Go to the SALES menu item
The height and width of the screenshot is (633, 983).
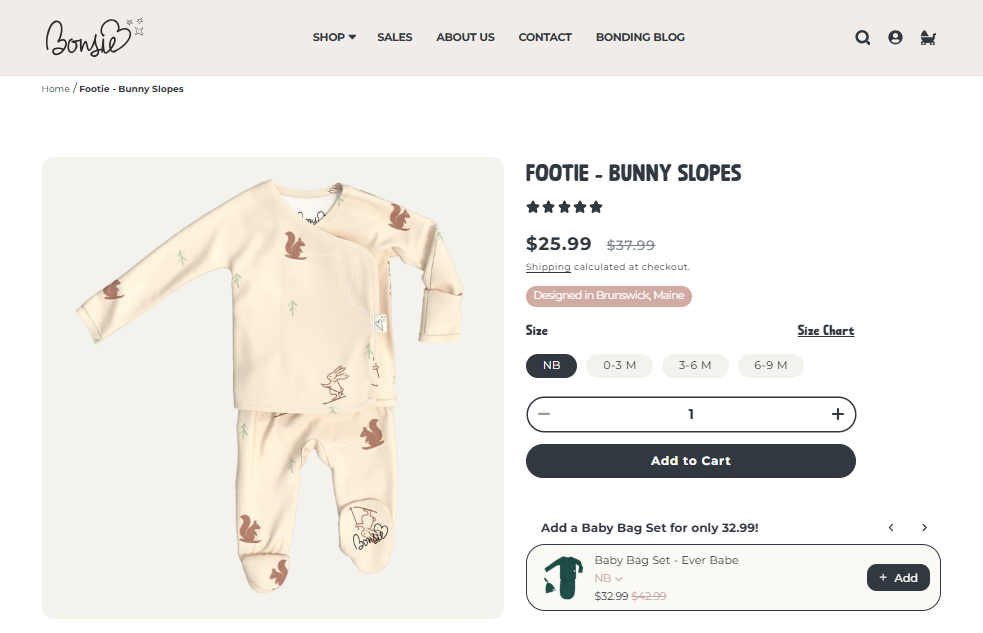394,38
